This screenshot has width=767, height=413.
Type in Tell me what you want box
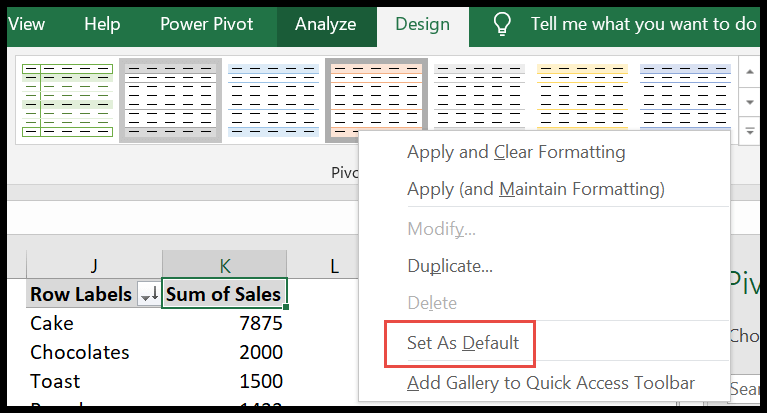pos(640,24)
